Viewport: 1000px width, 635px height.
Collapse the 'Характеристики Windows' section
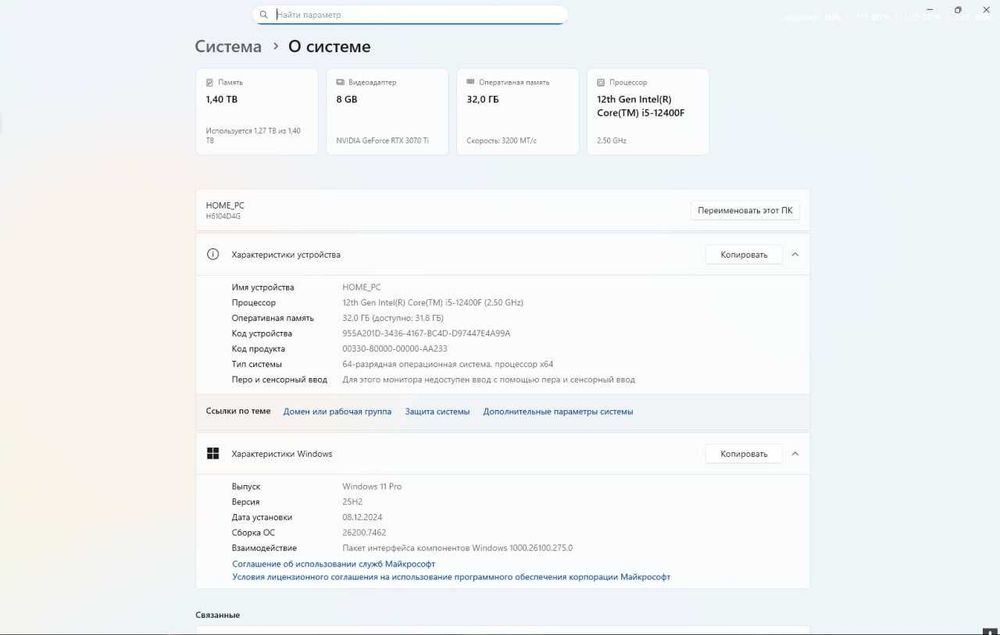click(x=795, y=454)
